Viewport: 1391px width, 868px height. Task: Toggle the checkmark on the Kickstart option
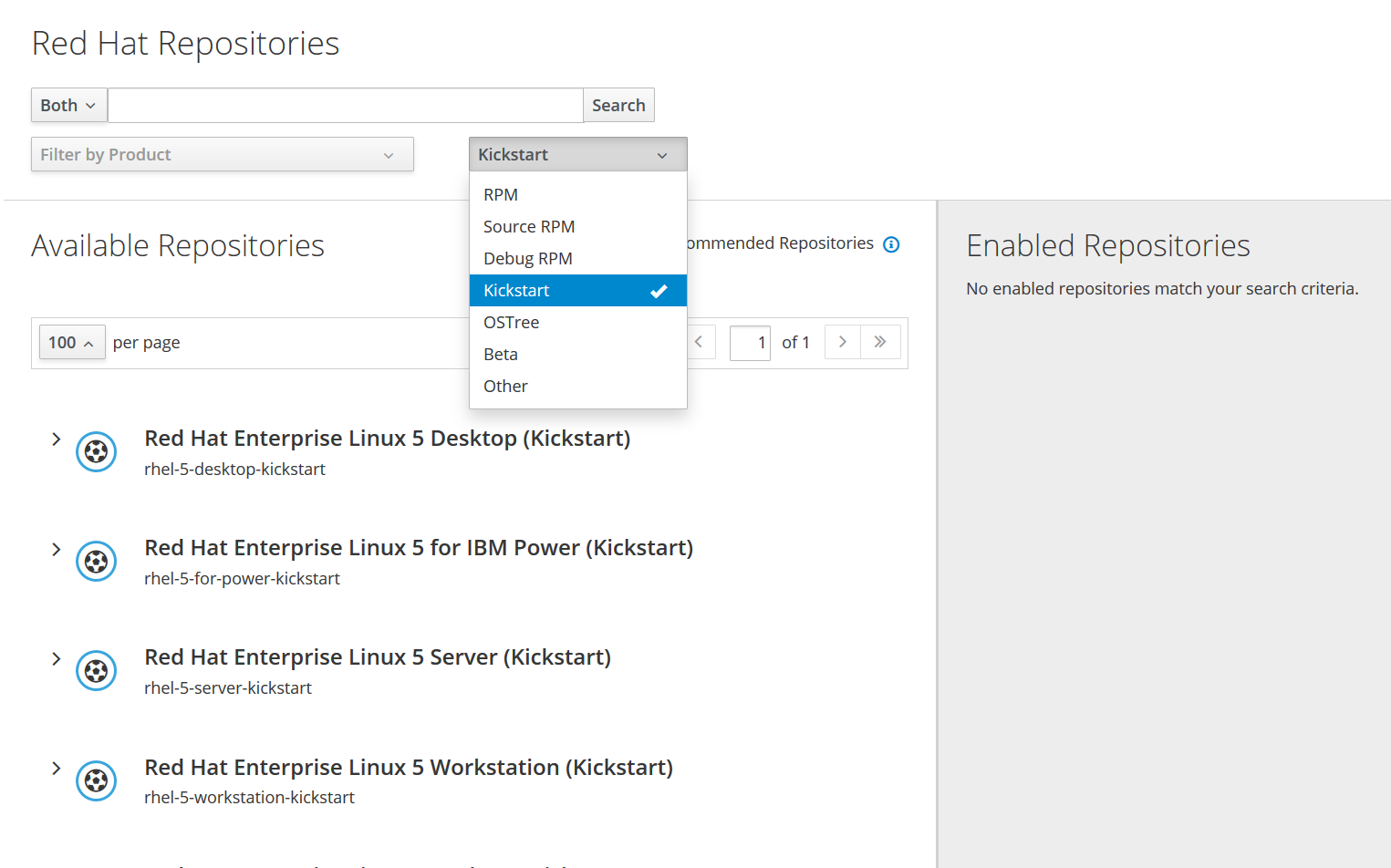click(x=658, y=290)
